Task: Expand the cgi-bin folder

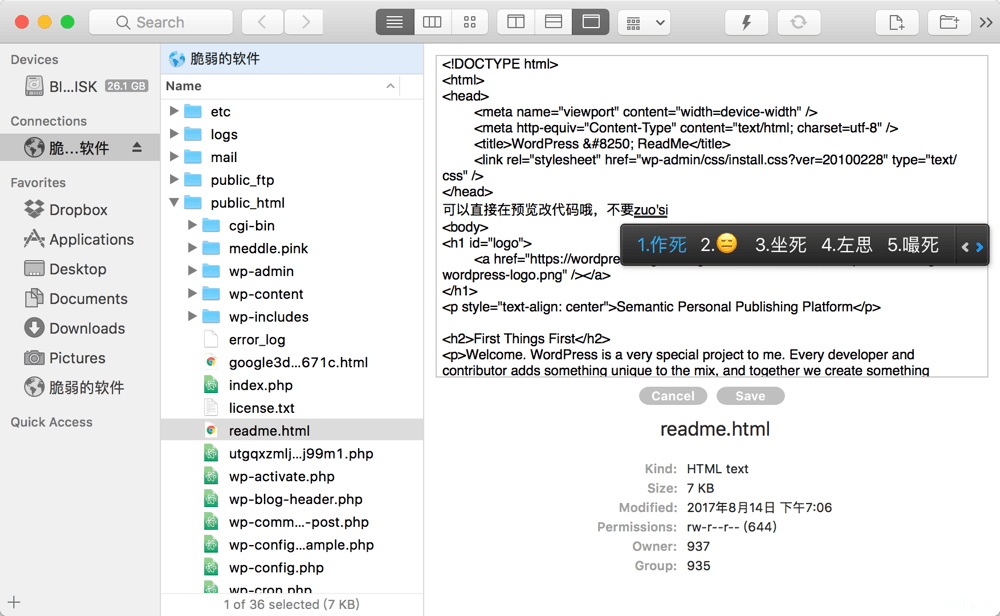Action: click(x=192, y=225)
